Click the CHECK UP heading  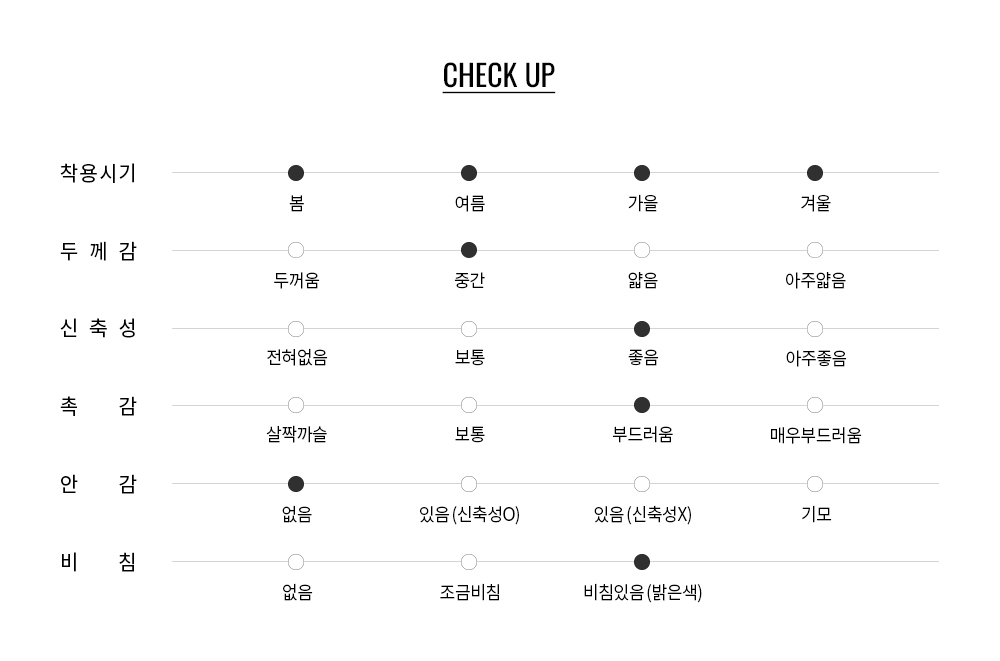coord(499,76)
